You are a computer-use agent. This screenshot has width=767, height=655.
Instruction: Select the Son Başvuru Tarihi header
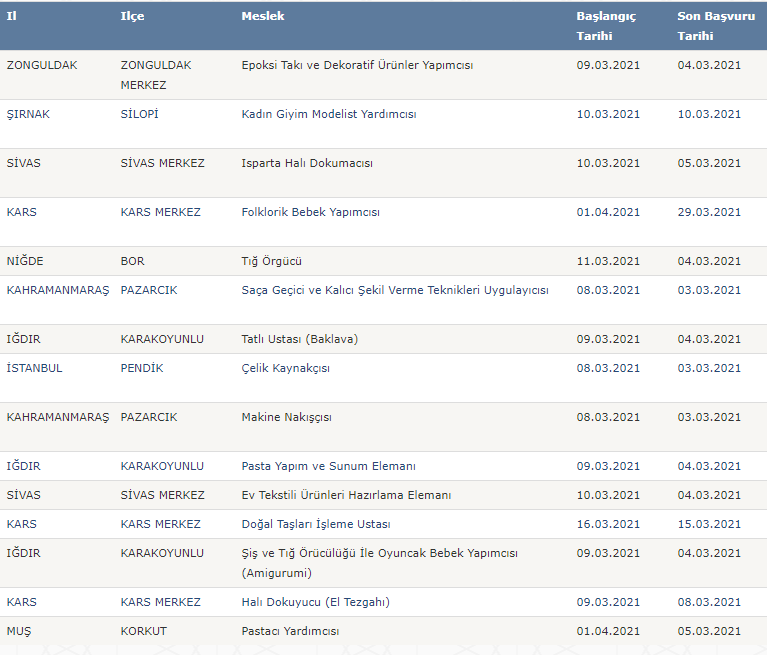click(716, 26)
